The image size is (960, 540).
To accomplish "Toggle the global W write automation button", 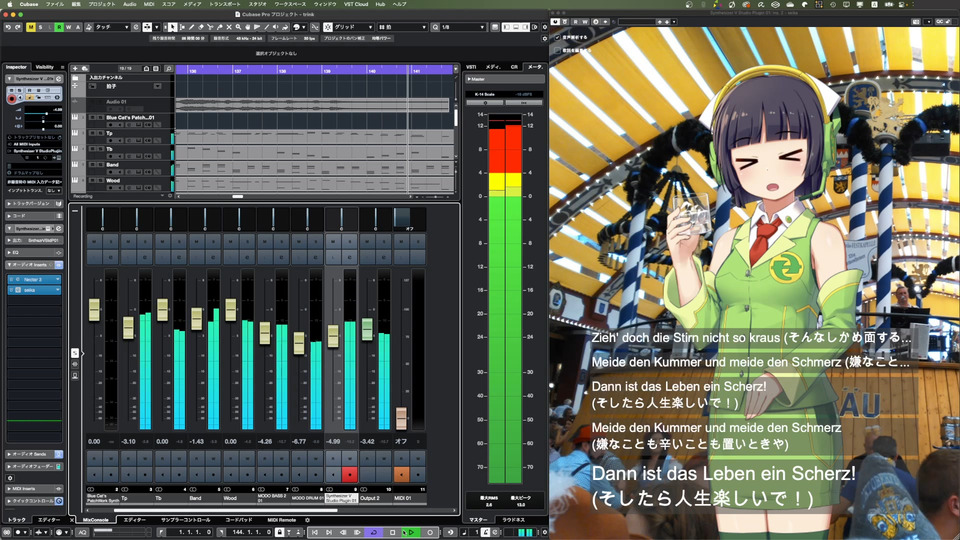I will click(x=69, y=27).
